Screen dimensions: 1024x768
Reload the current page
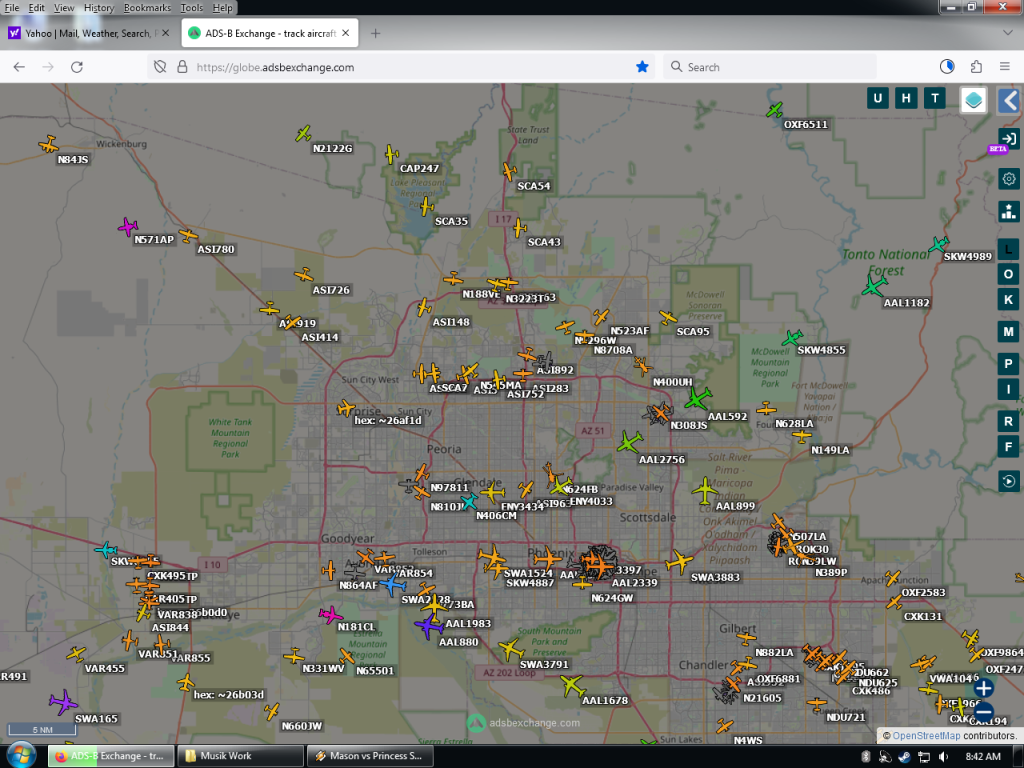tap(76, 67)
